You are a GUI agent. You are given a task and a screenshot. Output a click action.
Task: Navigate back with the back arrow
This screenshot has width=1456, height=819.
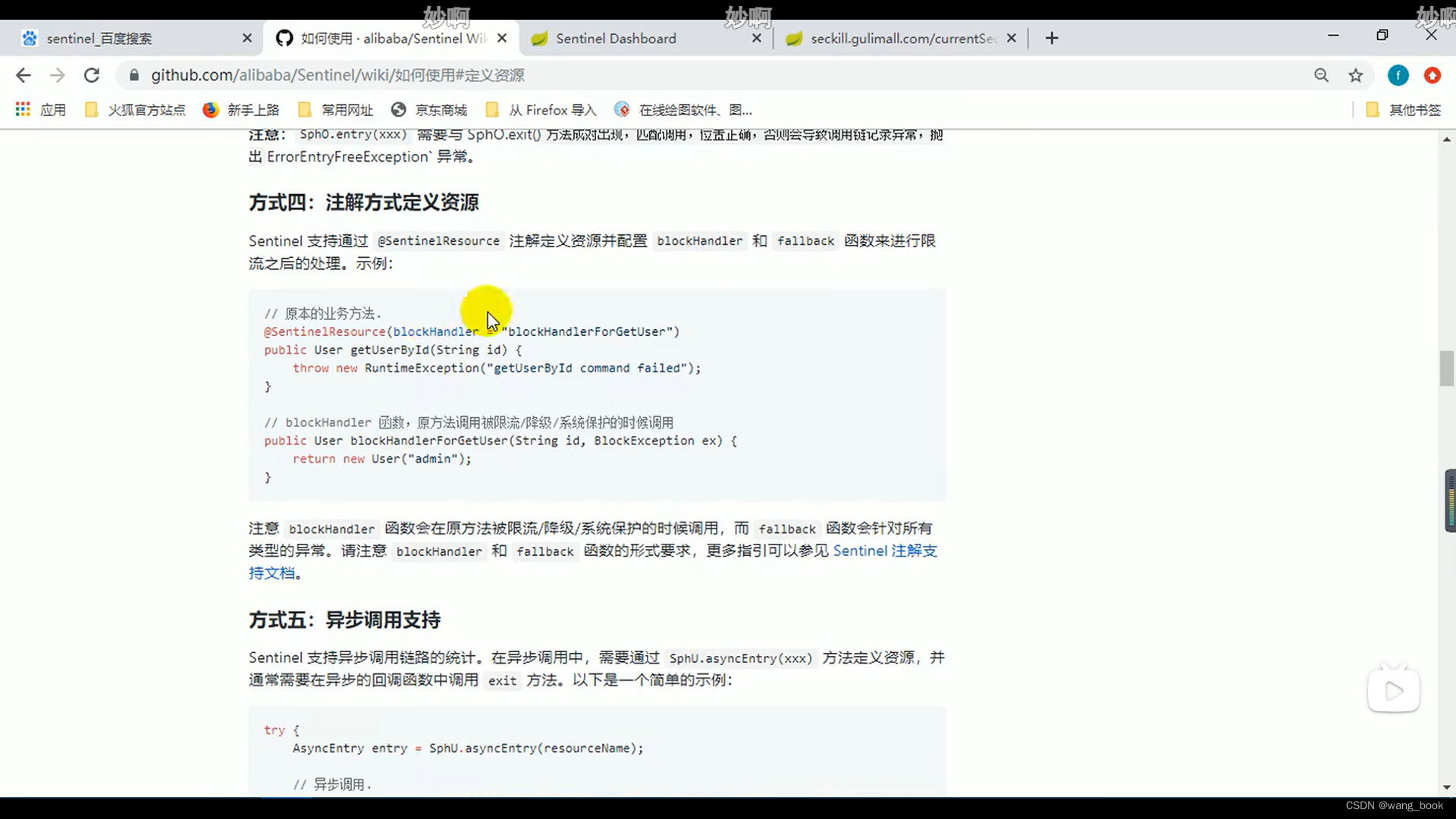pos(24,75)
